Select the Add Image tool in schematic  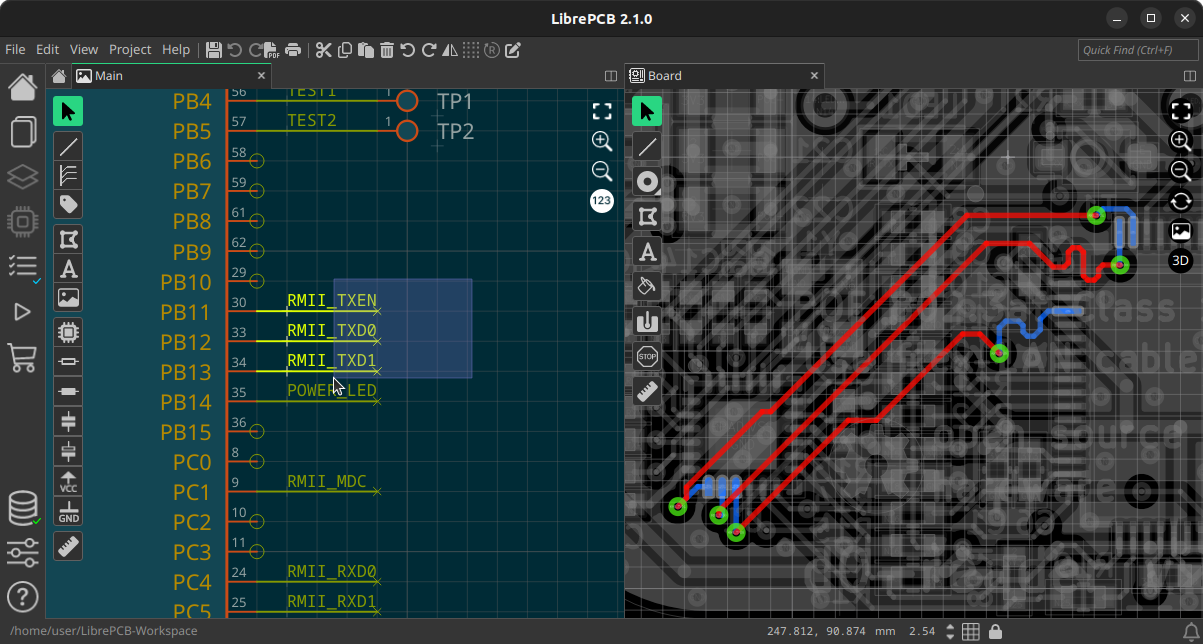tap(68, 297)
